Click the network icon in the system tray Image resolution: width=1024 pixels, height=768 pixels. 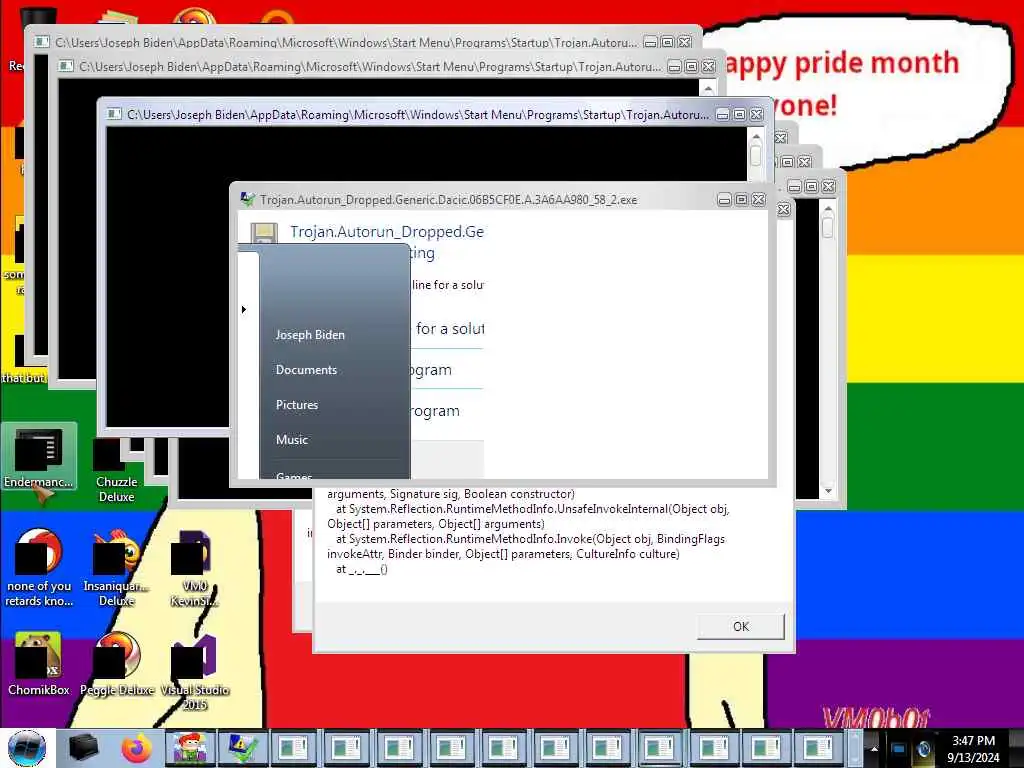(899, 749)
